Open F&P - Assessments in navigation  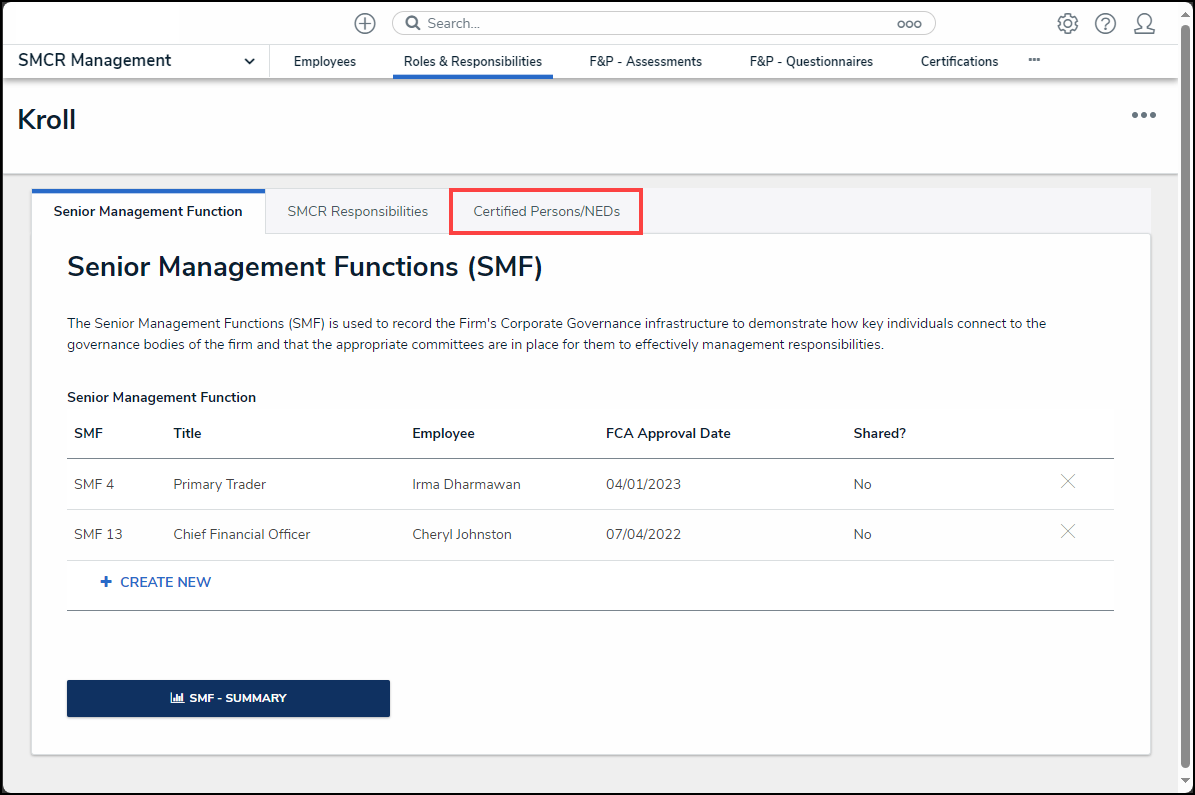pos(645,61)
